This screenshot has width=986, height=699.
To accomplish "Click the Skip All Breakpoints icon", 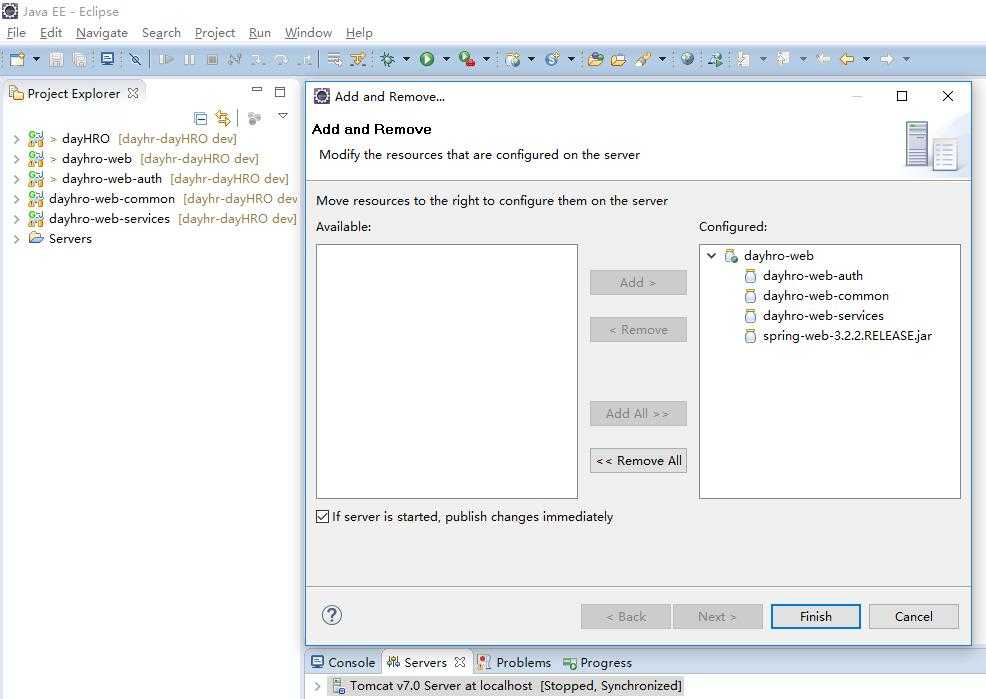I will point(135,59).
